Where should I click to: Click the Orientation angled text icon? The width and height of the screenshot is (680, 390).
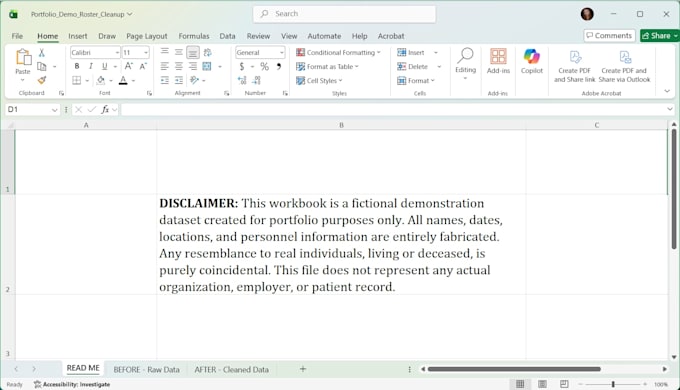tap(194, 80)
